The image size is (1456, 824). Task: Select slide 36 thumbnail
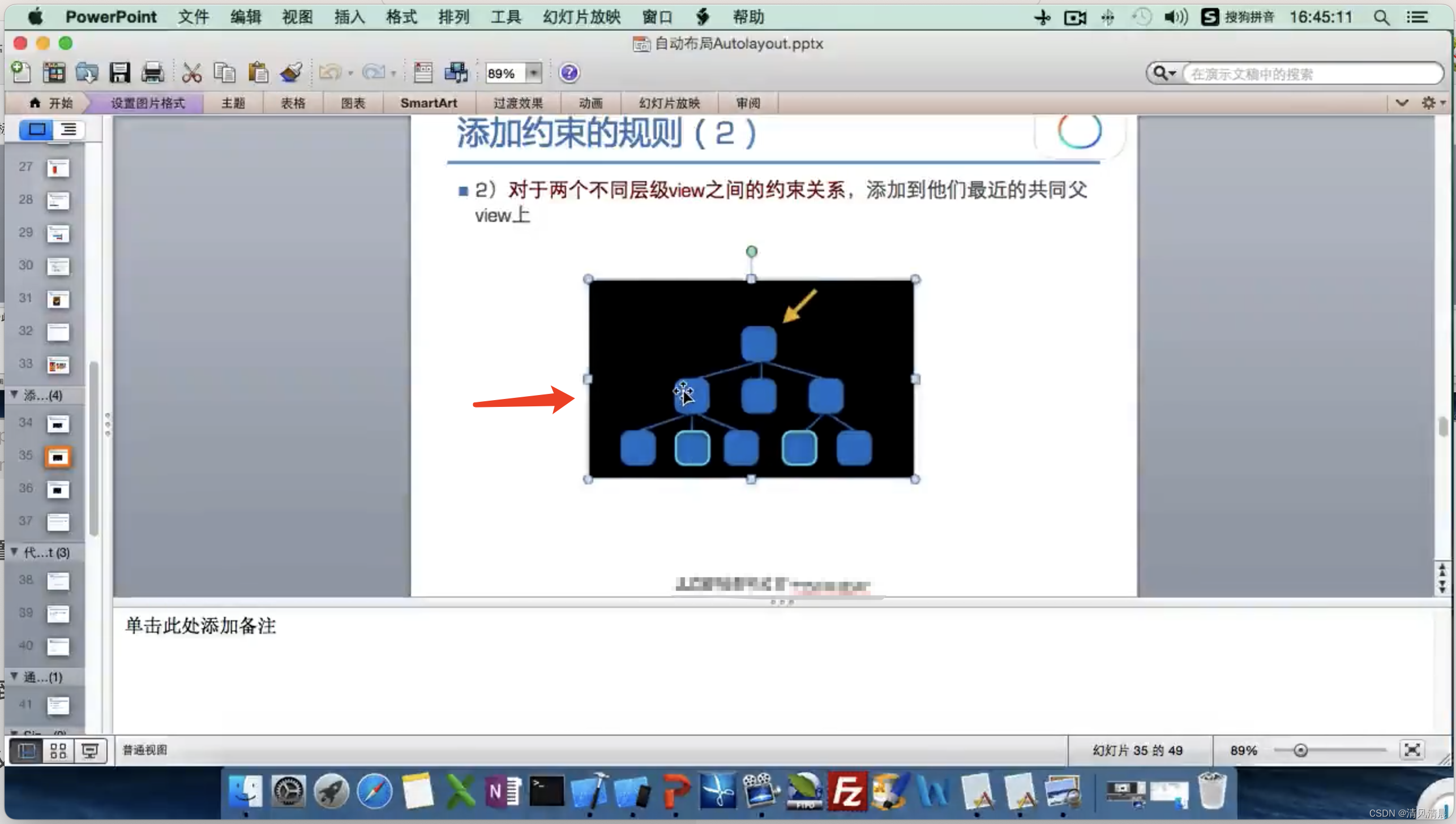pos(57,490)
